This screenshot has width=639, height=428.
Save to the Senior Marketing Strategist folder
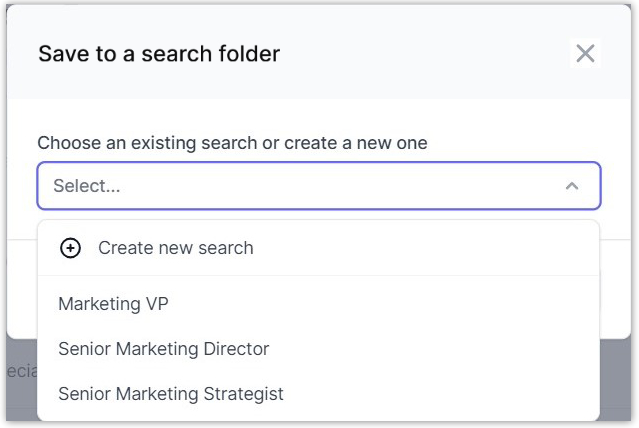170,394
